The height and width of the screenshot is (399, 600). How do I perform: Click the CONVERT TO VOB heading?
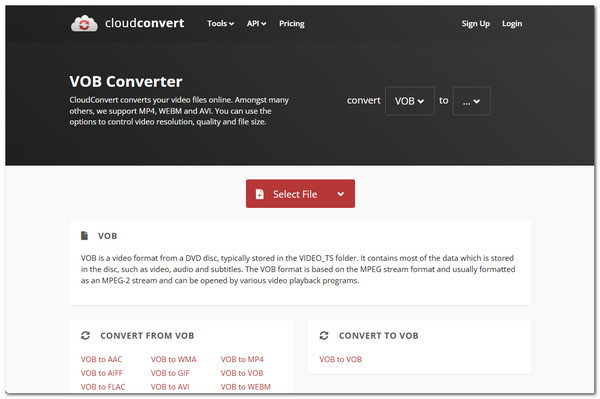(378, 335)
